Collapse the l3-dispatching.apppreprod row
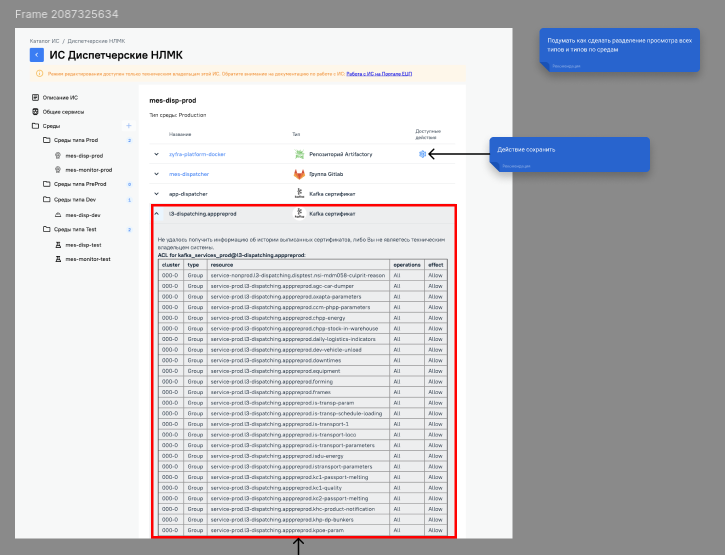 tap(156, 213)
